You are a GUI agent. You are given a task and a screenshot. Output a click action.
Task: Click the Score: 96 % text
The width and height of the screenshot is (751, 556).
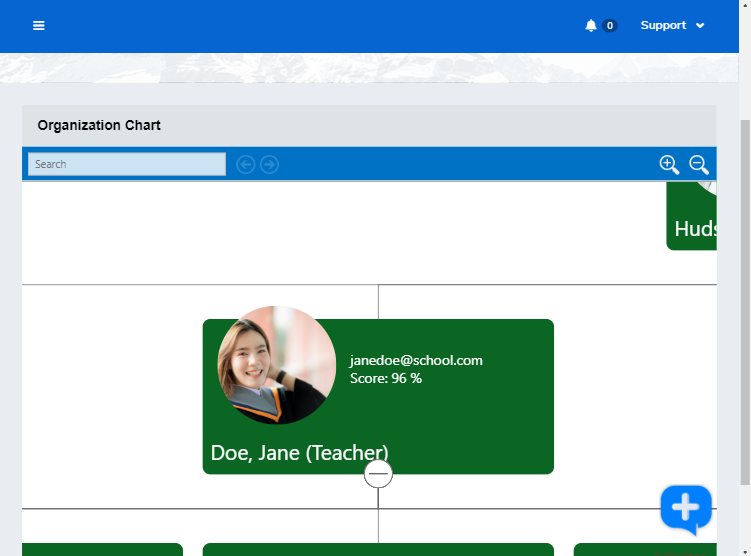click(386, 378)
